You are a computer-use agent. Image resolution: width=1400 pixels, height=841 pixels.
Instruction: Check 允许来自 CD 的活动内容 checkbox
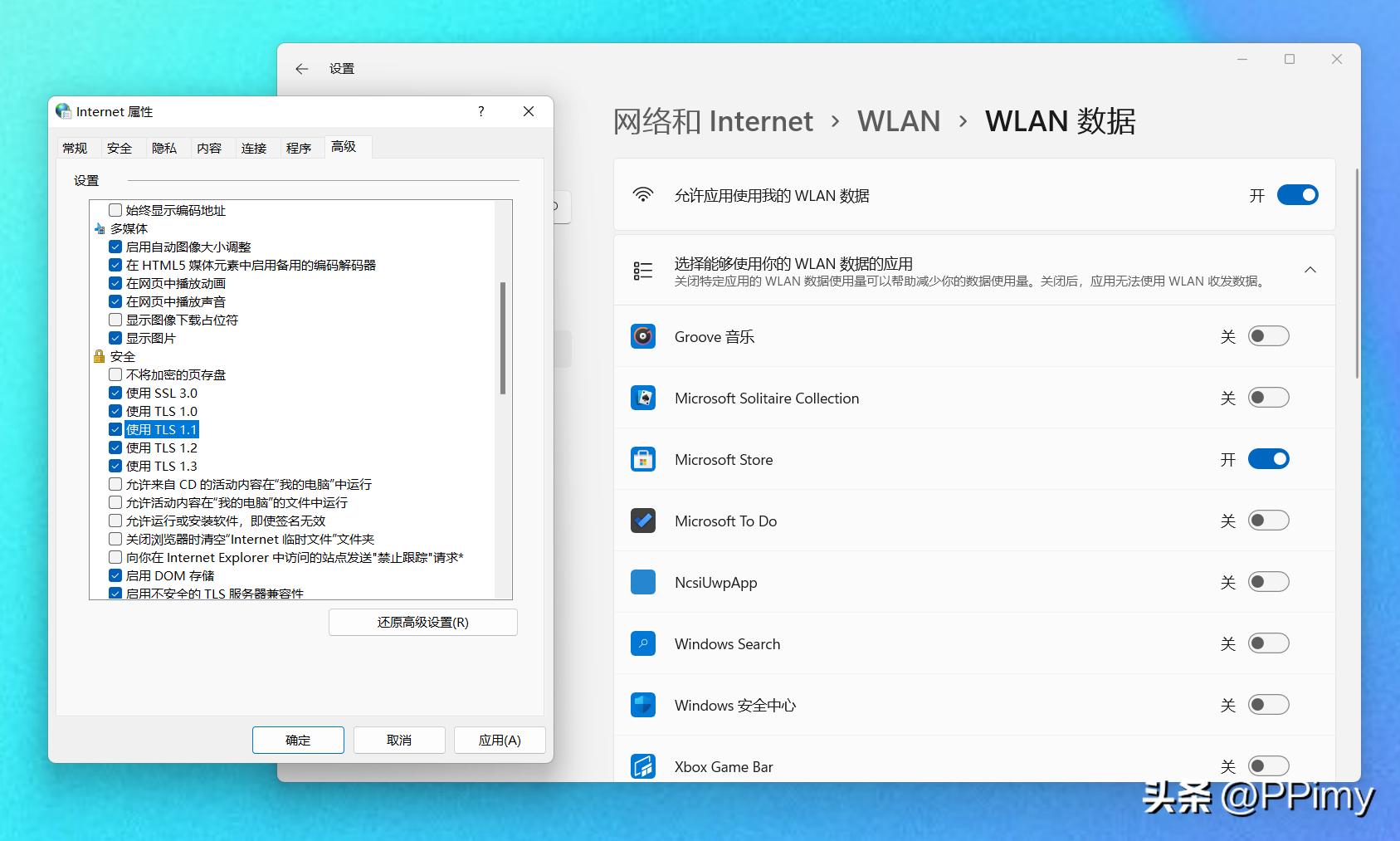point(115,484)
